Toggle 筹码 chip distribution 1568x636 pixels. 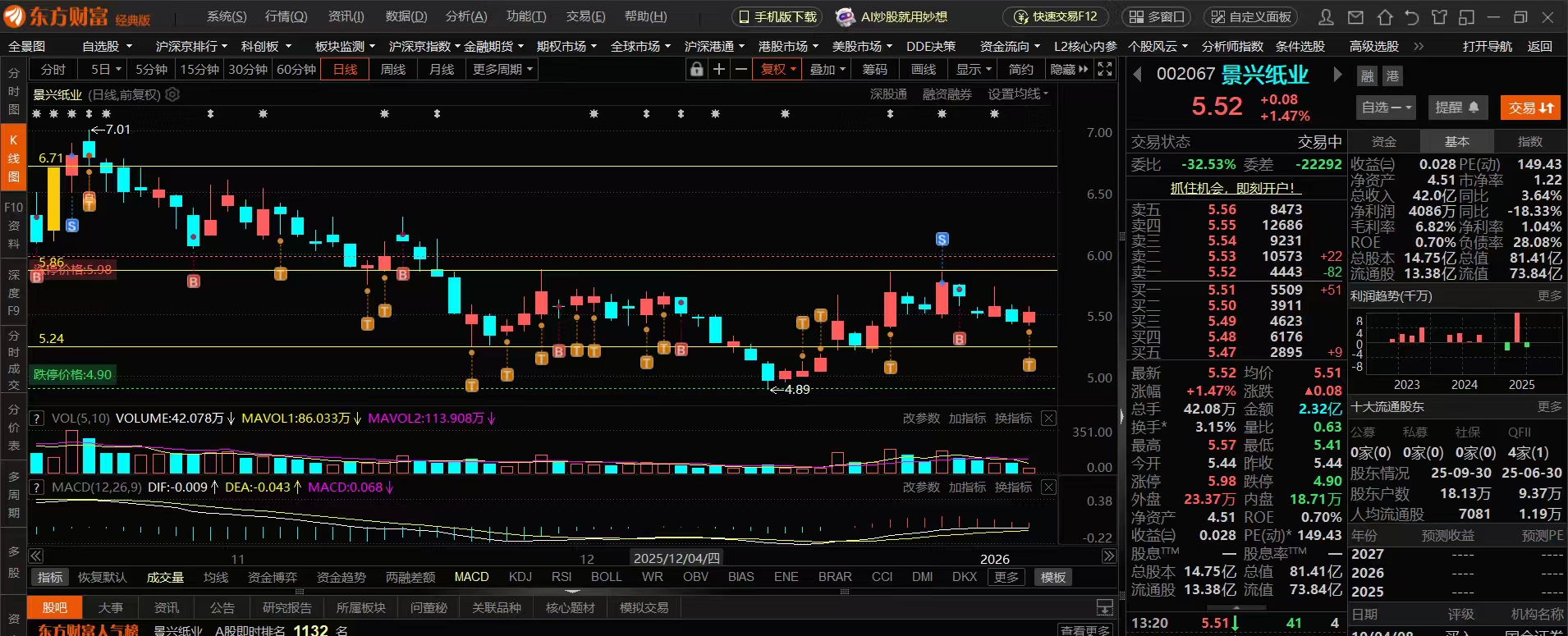click(x=875, y=70)
